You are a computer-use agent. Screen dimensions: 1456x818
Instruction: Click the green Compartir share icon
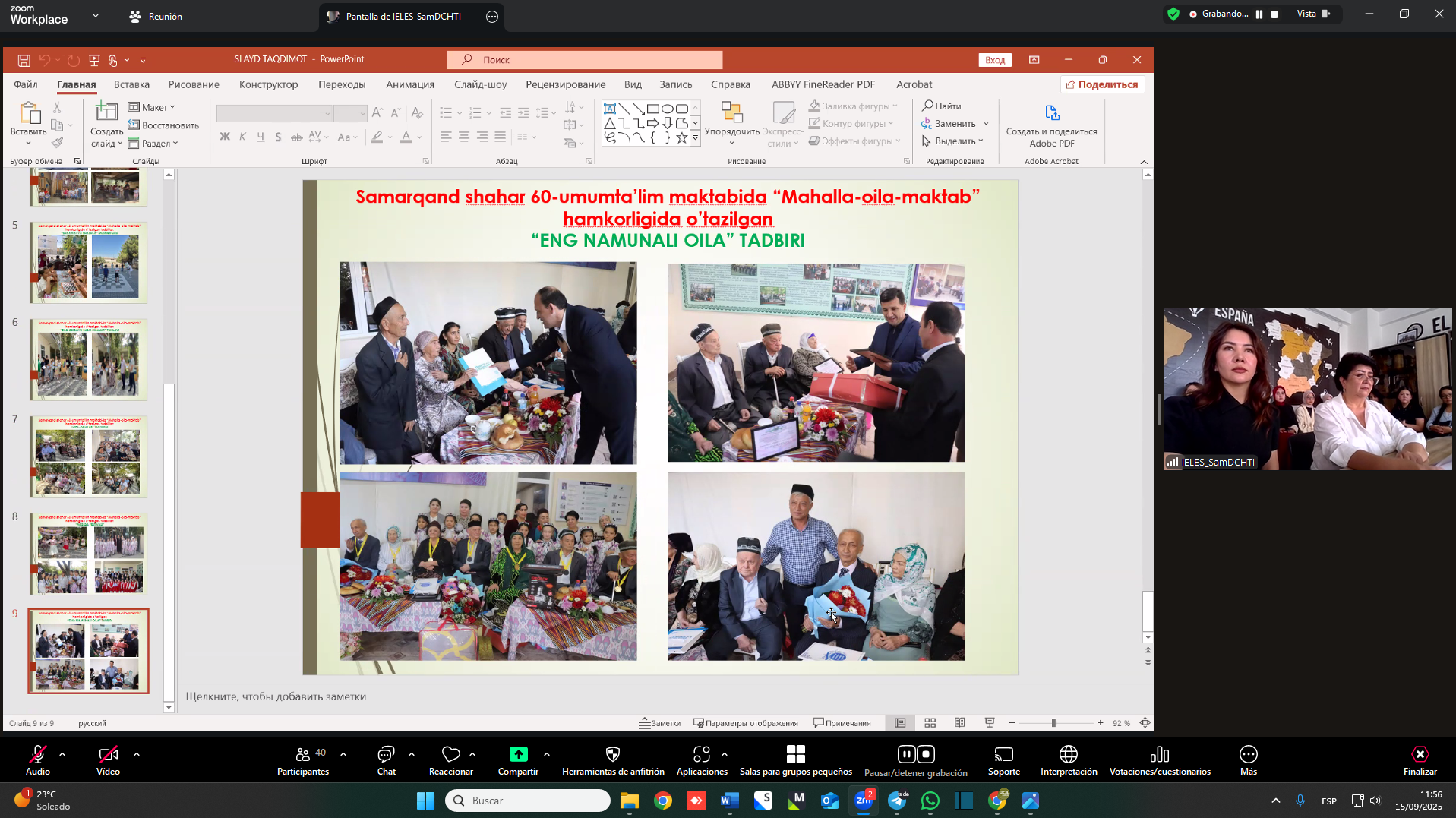(518, 754)
